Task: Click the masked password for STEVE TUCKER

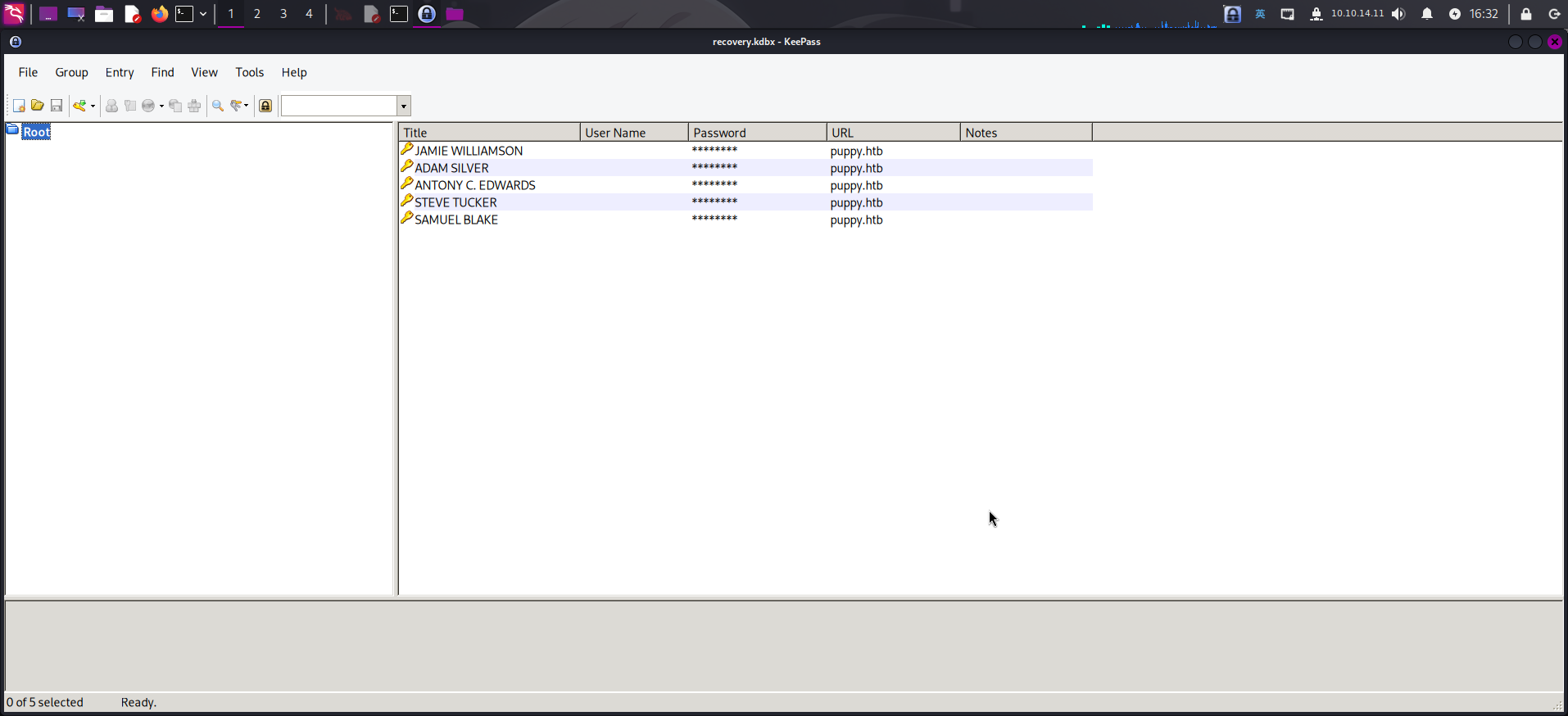Action: click(x=714, y=202)
